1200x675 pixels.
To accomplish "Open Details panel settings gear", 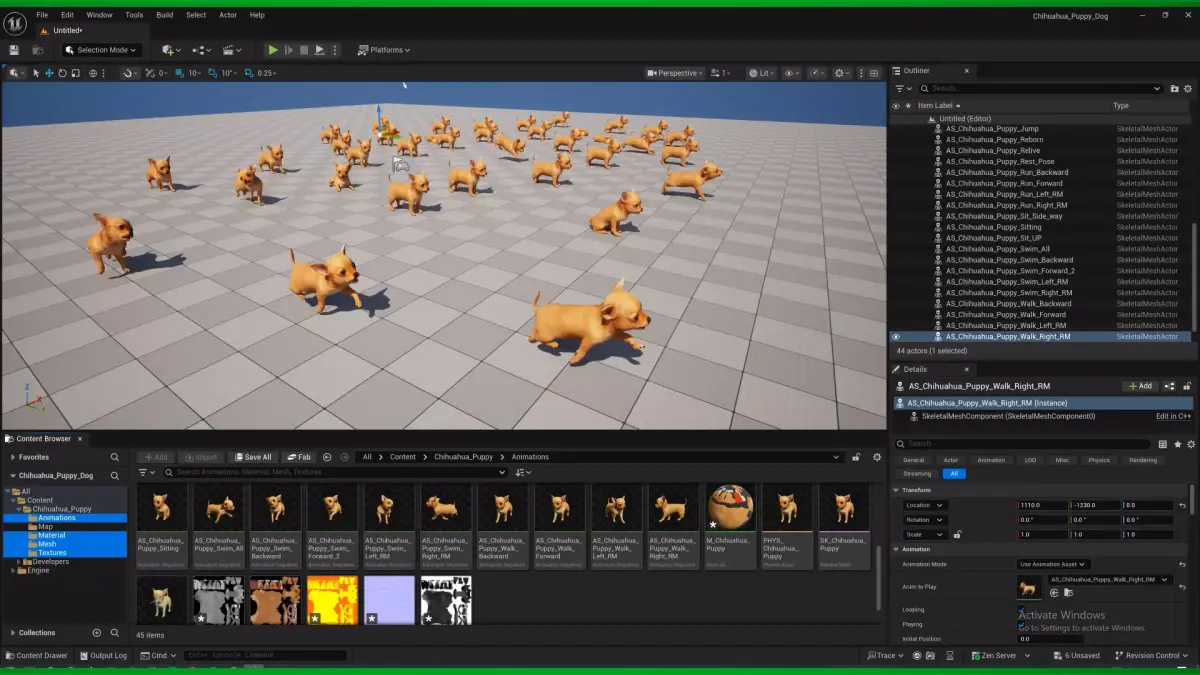I will (1190, 444).
